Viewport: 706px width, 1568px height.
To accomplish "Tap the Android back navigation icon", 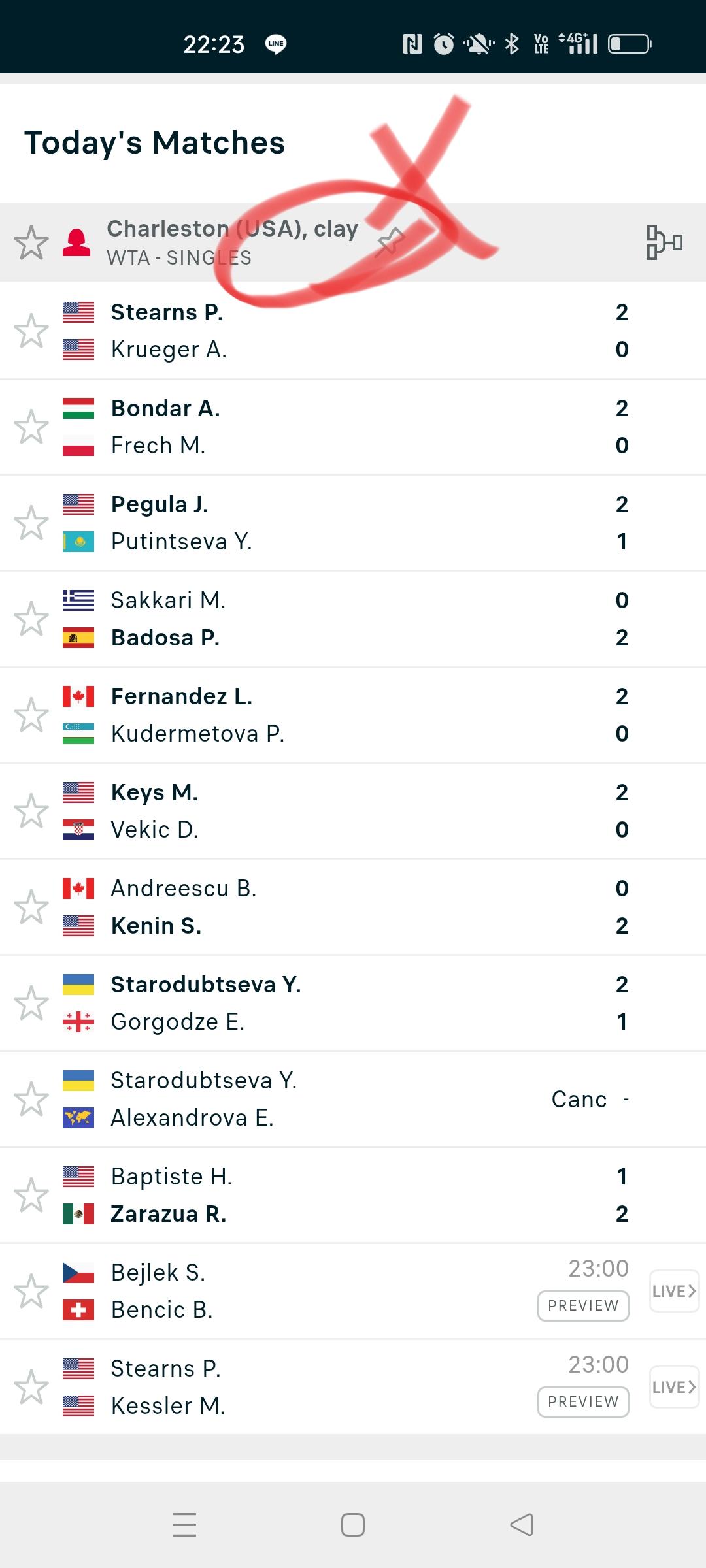I will point(522,1525).
